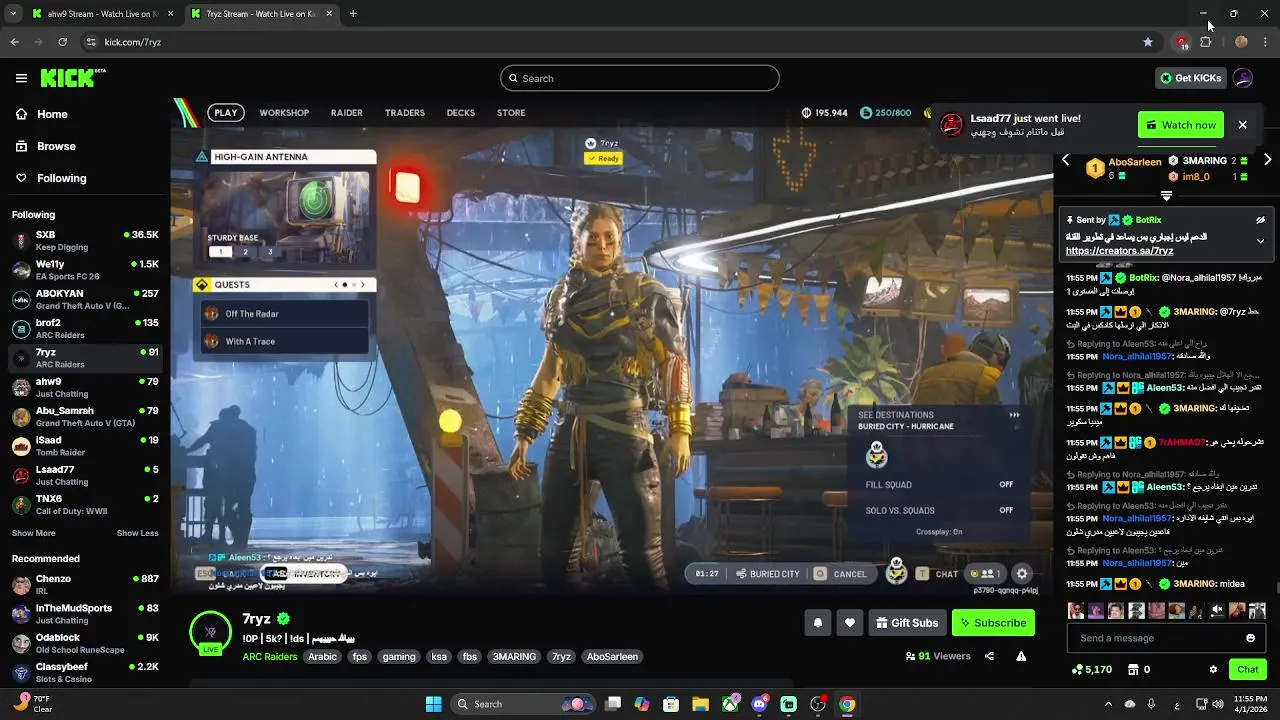The height and width of the screenshot is (720, 1280).
Task: Select ABOKYAN channel in Following
Action: (x=84, y=299)
